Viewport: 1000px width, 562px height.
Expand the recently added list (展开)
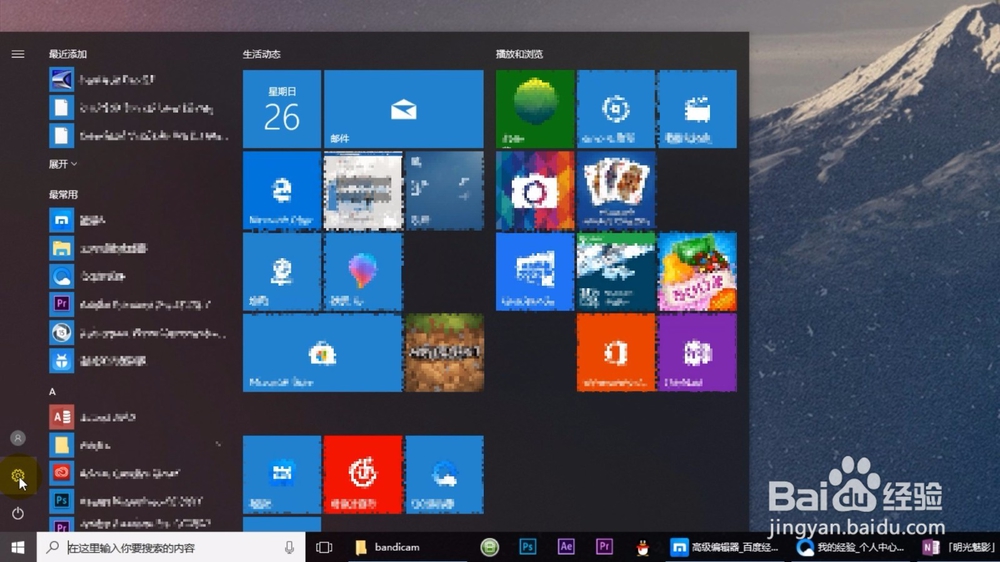click(63, 164)
